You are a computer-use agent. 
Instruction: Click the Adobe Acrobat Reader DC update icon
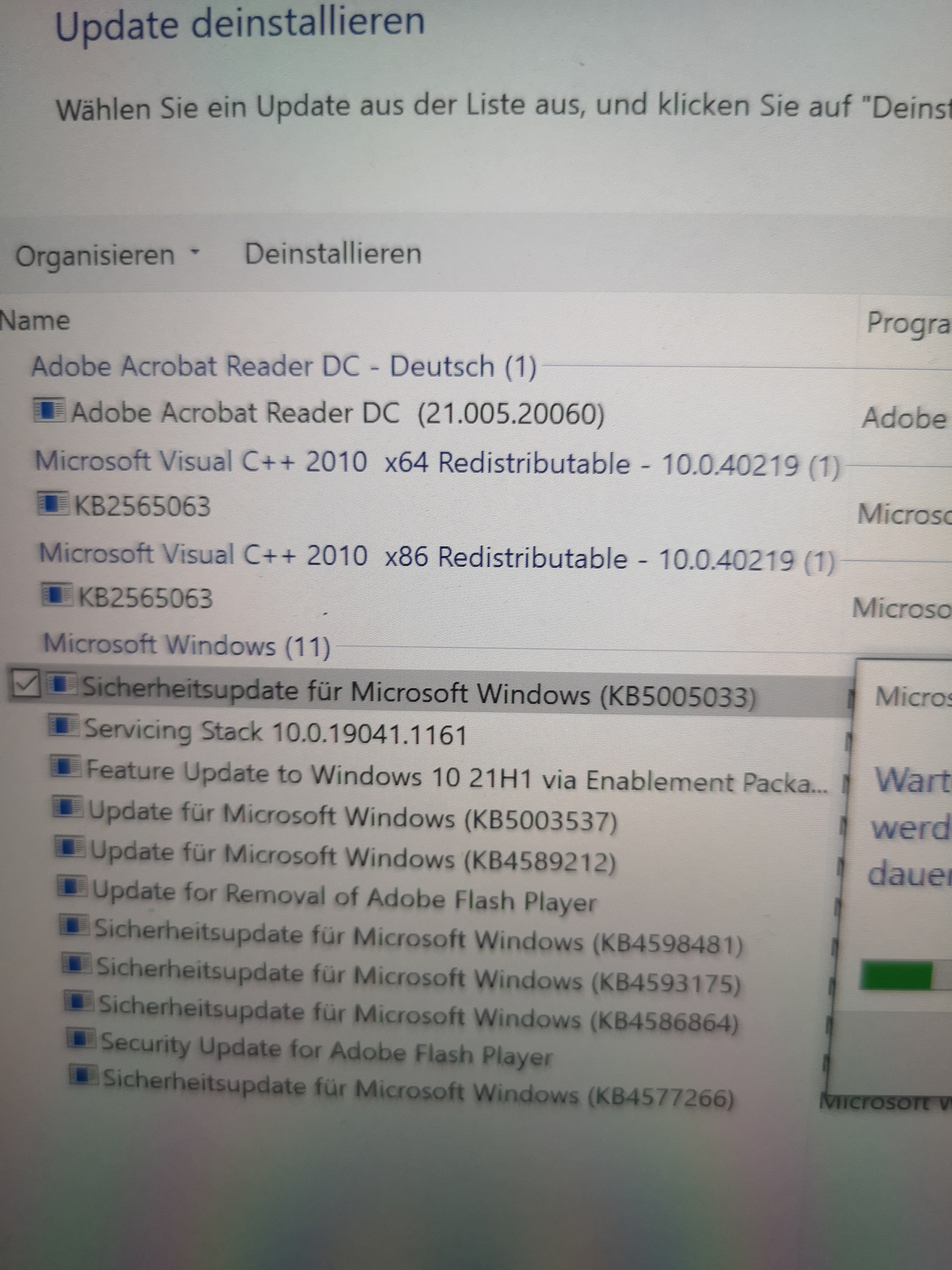(49, 410)
